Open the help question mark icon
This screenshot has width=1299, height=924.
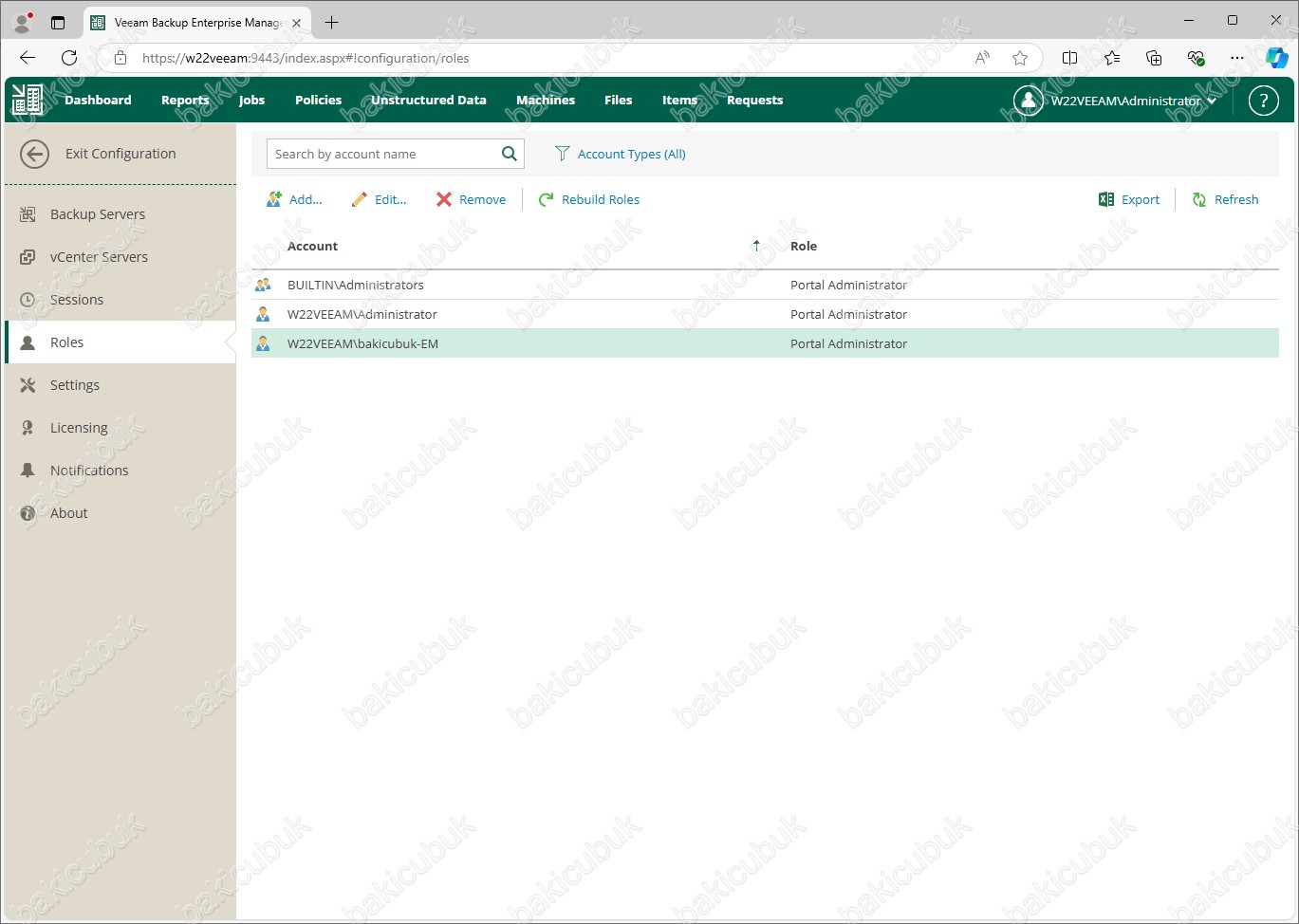point(1263,101)
